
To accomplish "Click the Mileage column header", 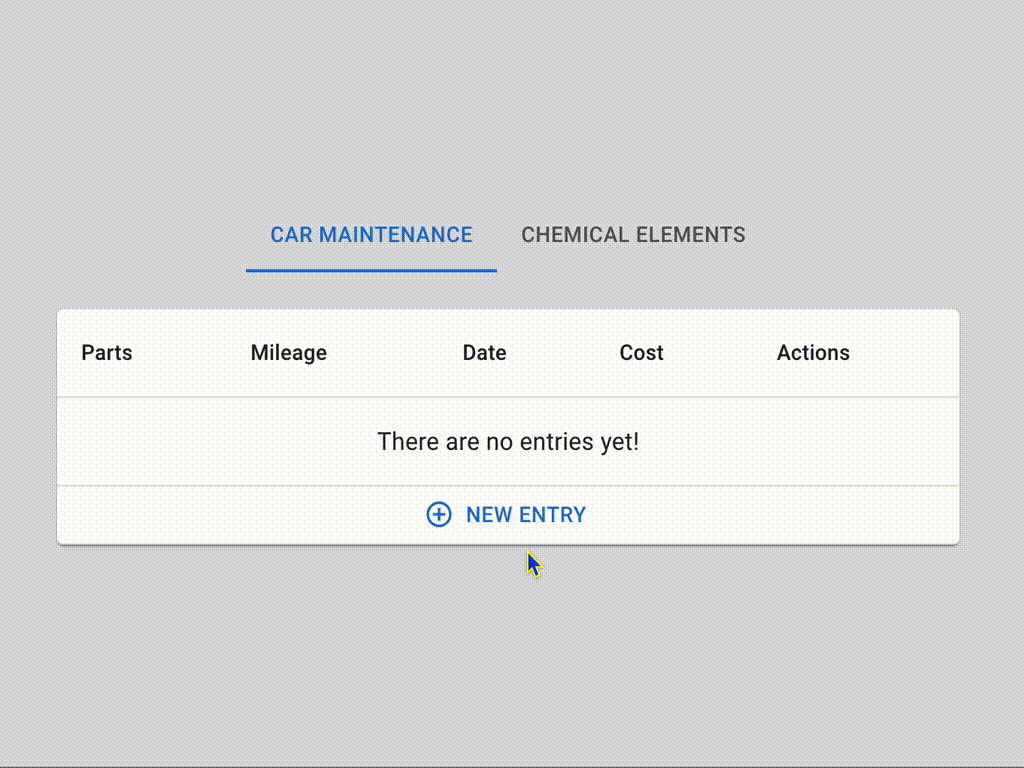I will coord(289,353).
